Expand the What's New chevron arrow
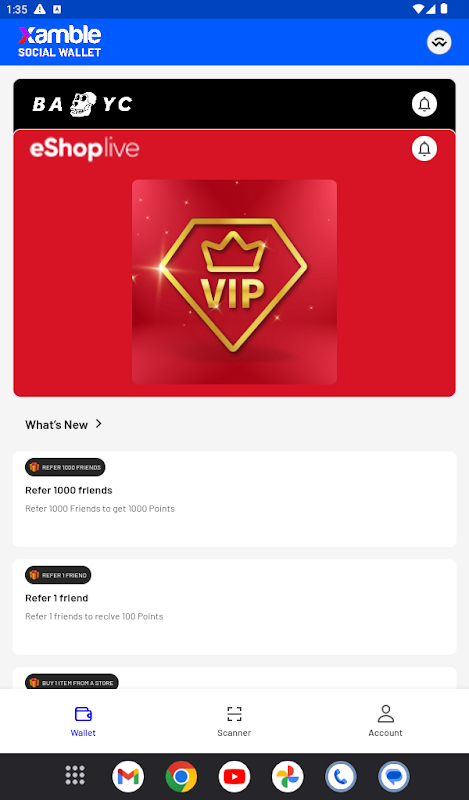 coord(98,424)
